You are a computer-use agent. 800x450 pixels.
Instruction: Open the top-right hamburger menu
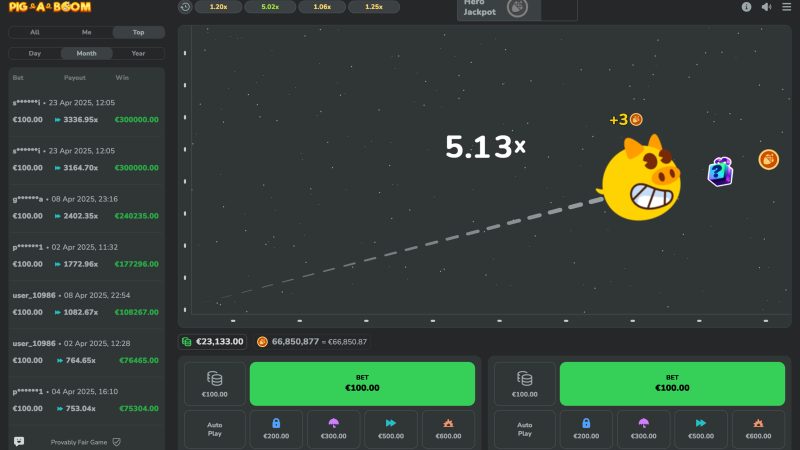(788, 7)
